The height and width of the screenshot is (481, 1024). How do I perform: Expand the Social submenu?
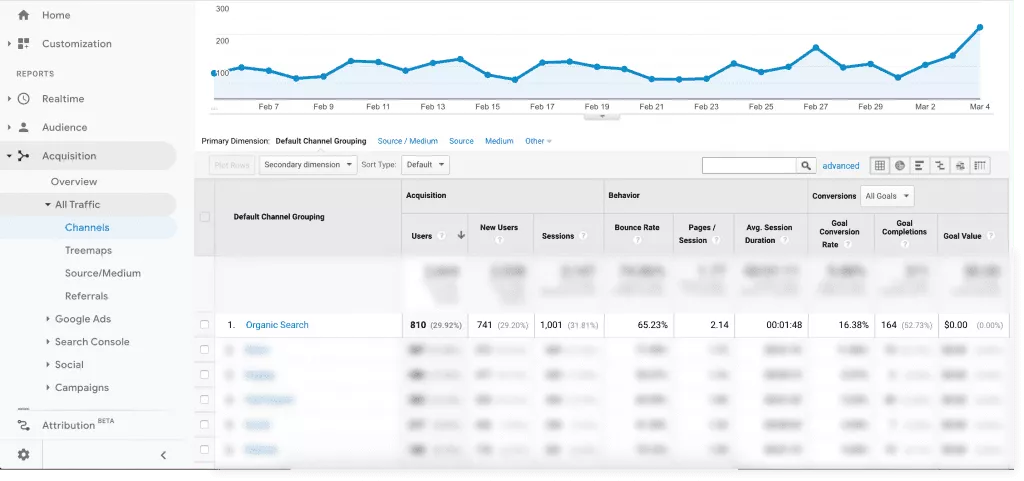point(48,365)
